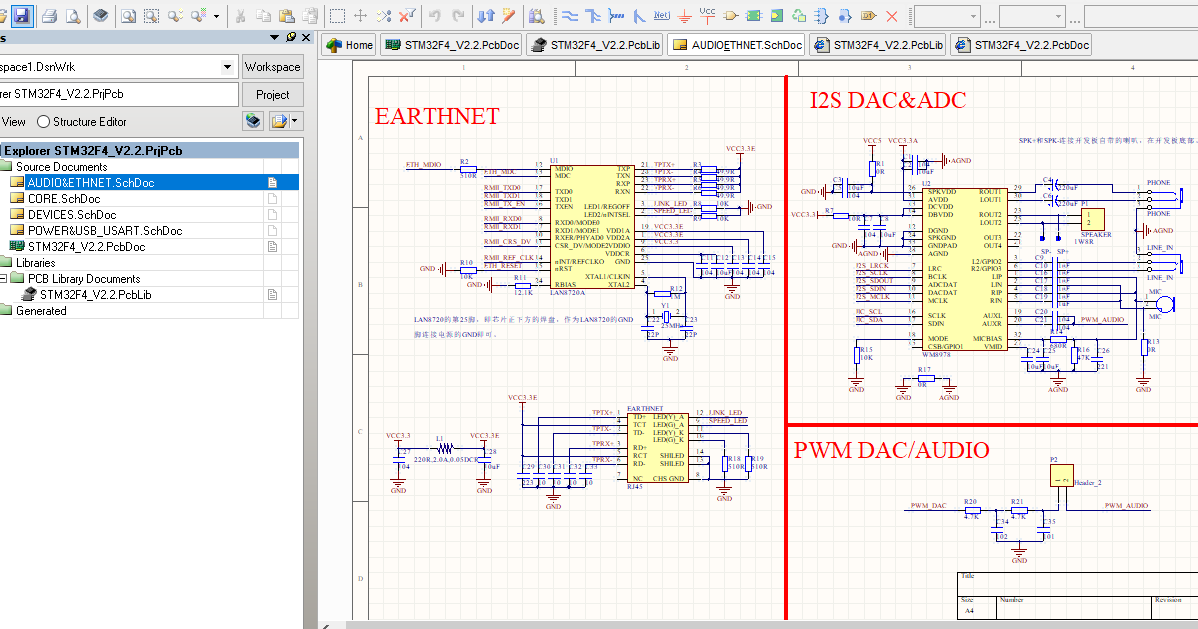The width and height of the screenshot is (1198, 629).
Task: Select DEVICES.SchDoc in project tree
Action: click(x=72, y=215)
